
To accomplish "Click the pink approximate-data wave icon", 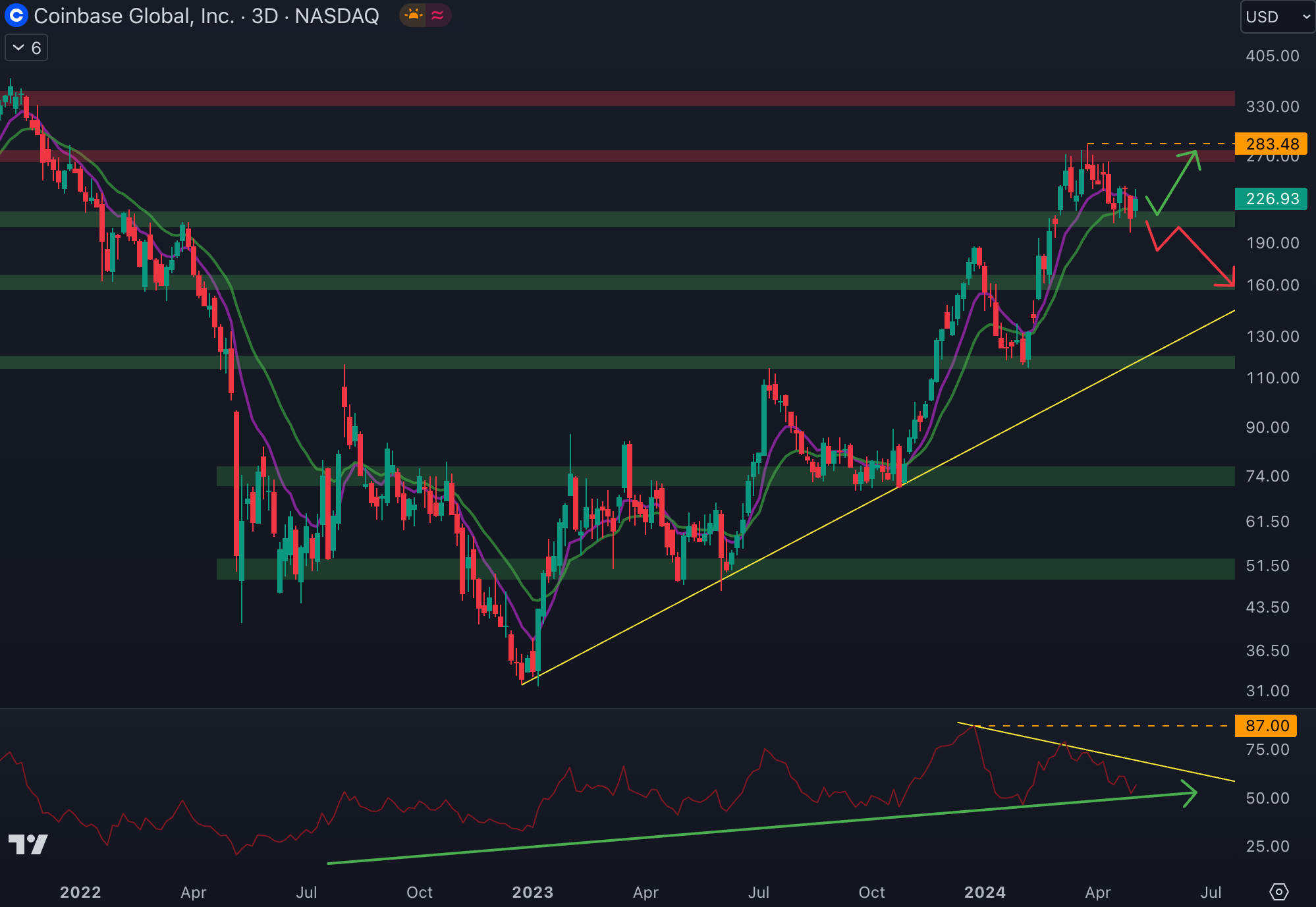I will pyautogui.click(x=438, y=15).
